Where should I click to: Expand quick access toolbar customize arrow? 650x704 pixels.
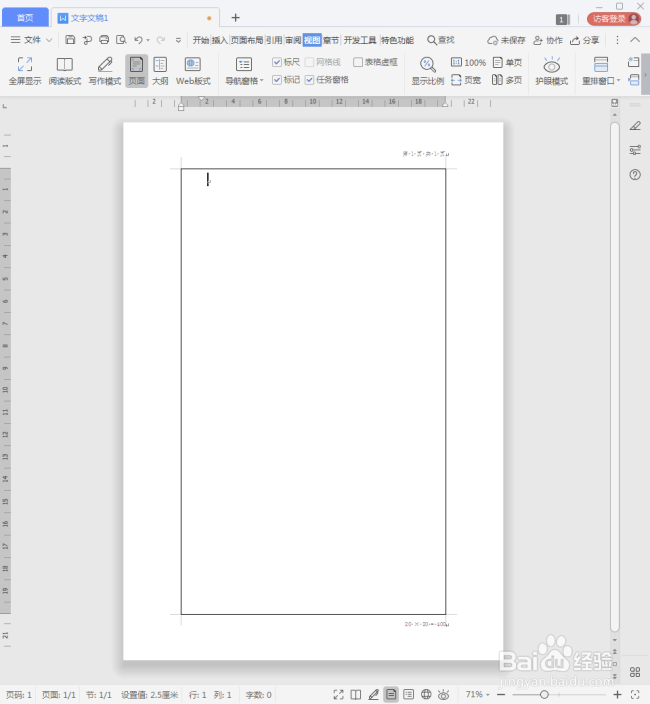tap(178, 40)
